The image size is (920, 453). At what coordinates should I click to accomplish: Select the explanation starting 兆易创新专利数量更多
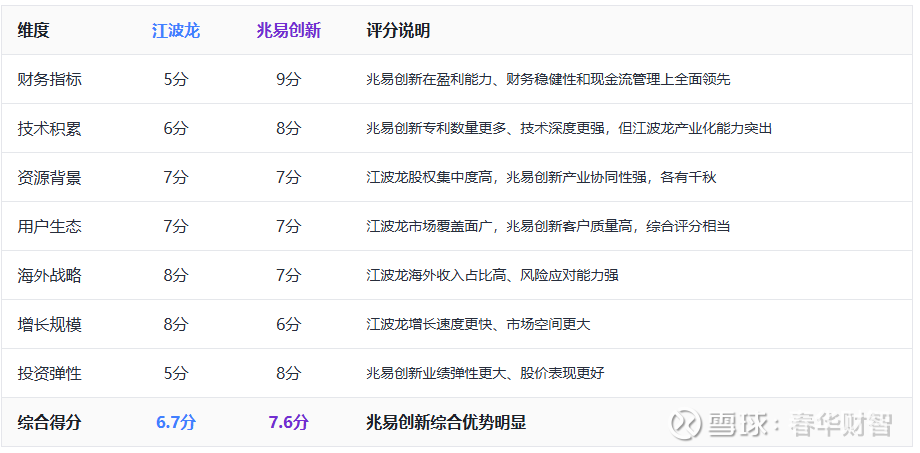click(569, 129)
